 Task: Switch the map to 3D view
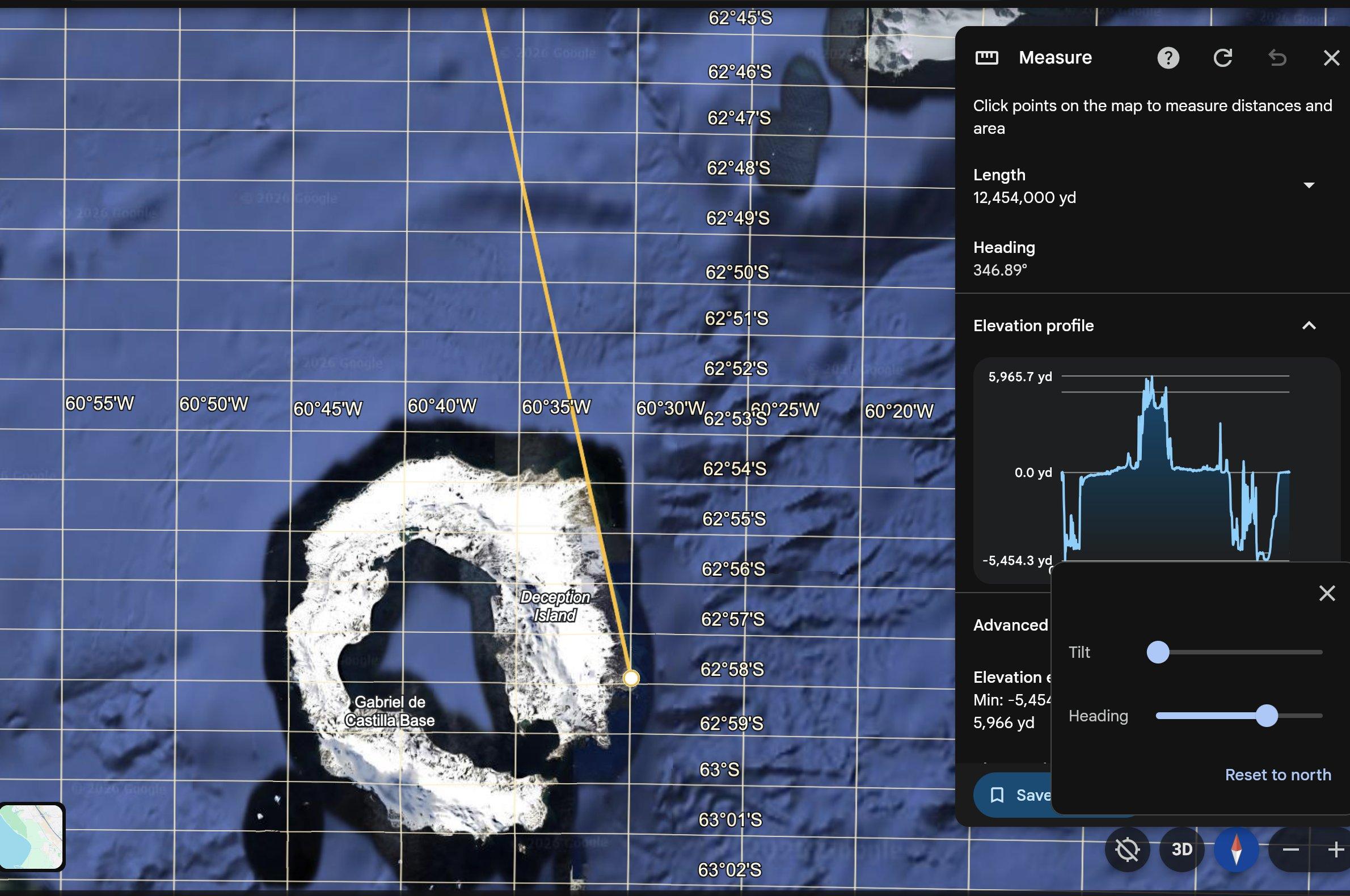[x=1182, y=849]
